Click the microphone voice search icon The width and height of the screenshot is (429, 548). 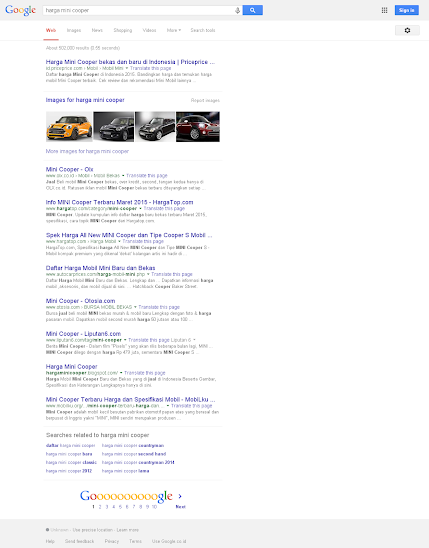click(238, 10)
